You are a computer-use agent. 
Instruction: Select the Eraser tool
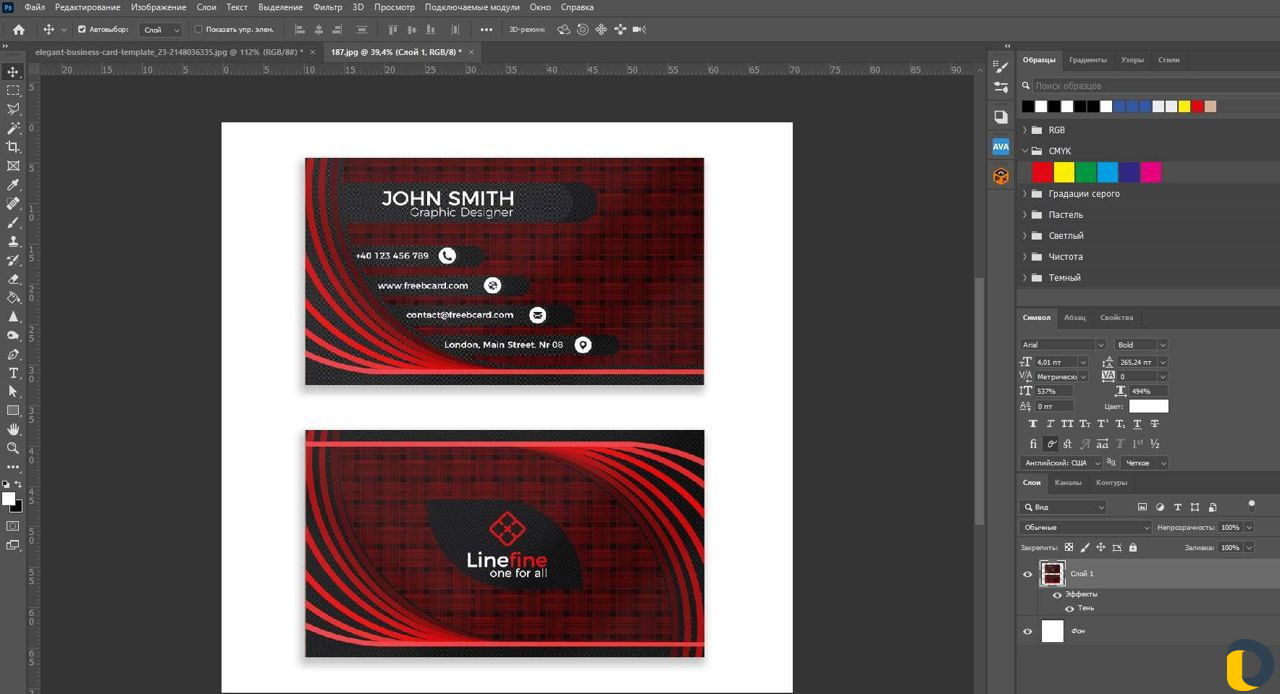[13, 279]
